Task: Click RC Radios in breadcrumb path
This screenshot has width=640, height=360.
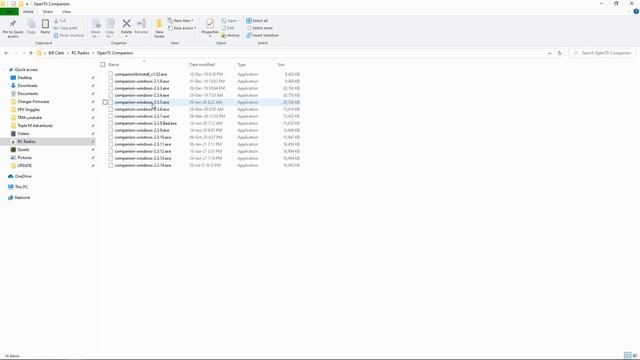Action: [80, 53]
